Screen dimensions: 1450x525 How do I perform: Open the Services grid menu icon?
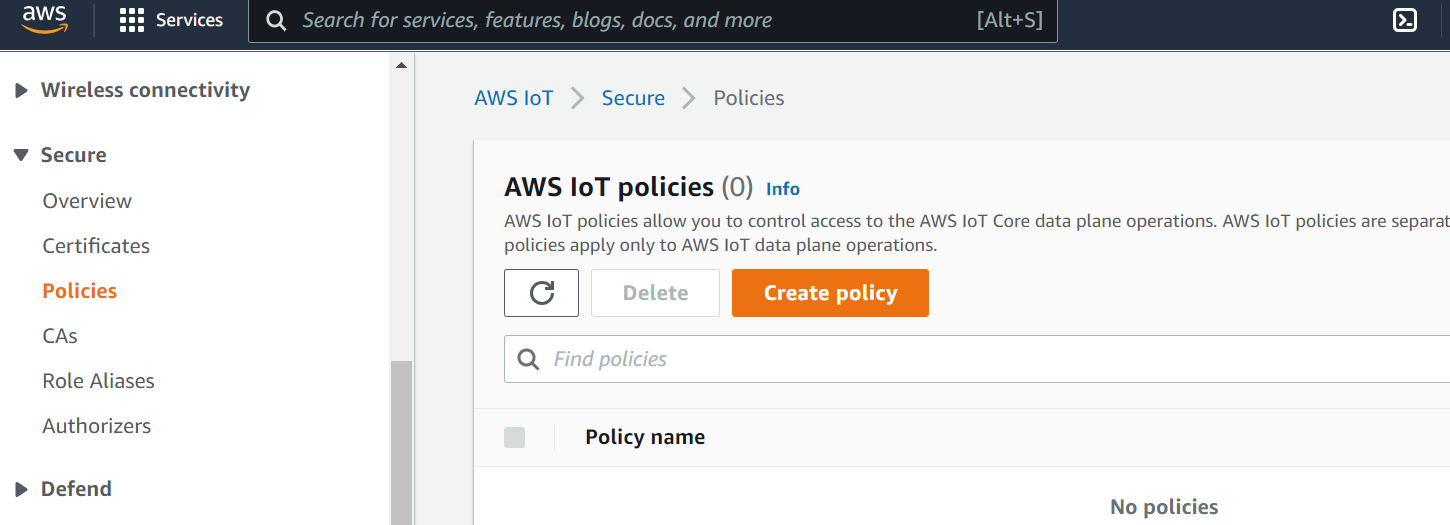pyautogui.click(x=131, y=20)
